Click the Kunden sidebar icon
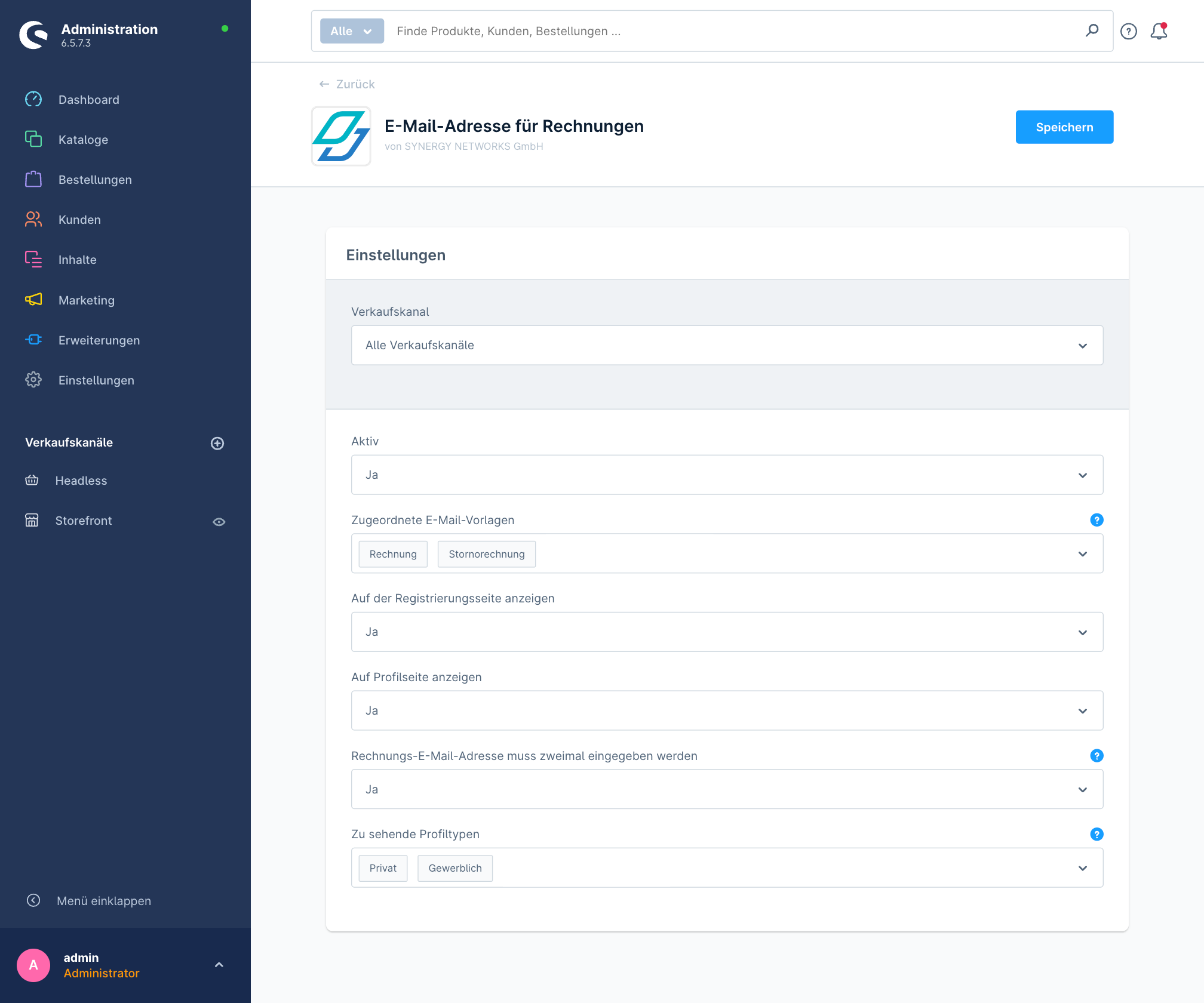The width and height of the screenshot is (1204, 1003). pyautogui.click(x=32, y=220)
